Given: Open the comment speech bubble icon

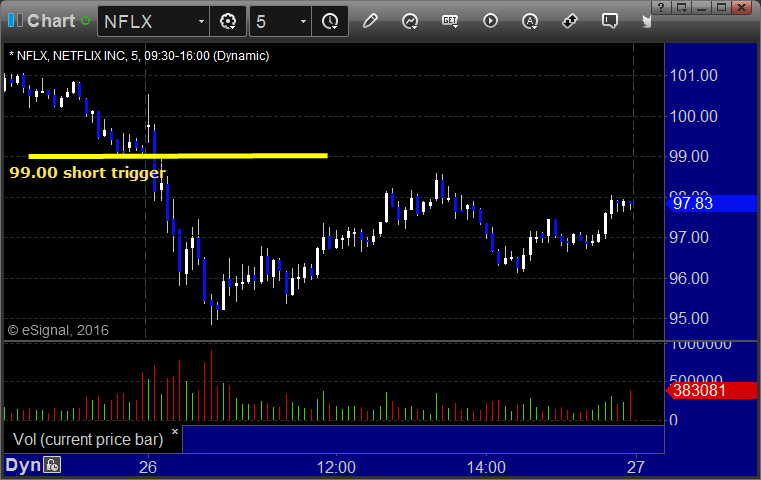Looking at the screenshot, I should point(610,21).
